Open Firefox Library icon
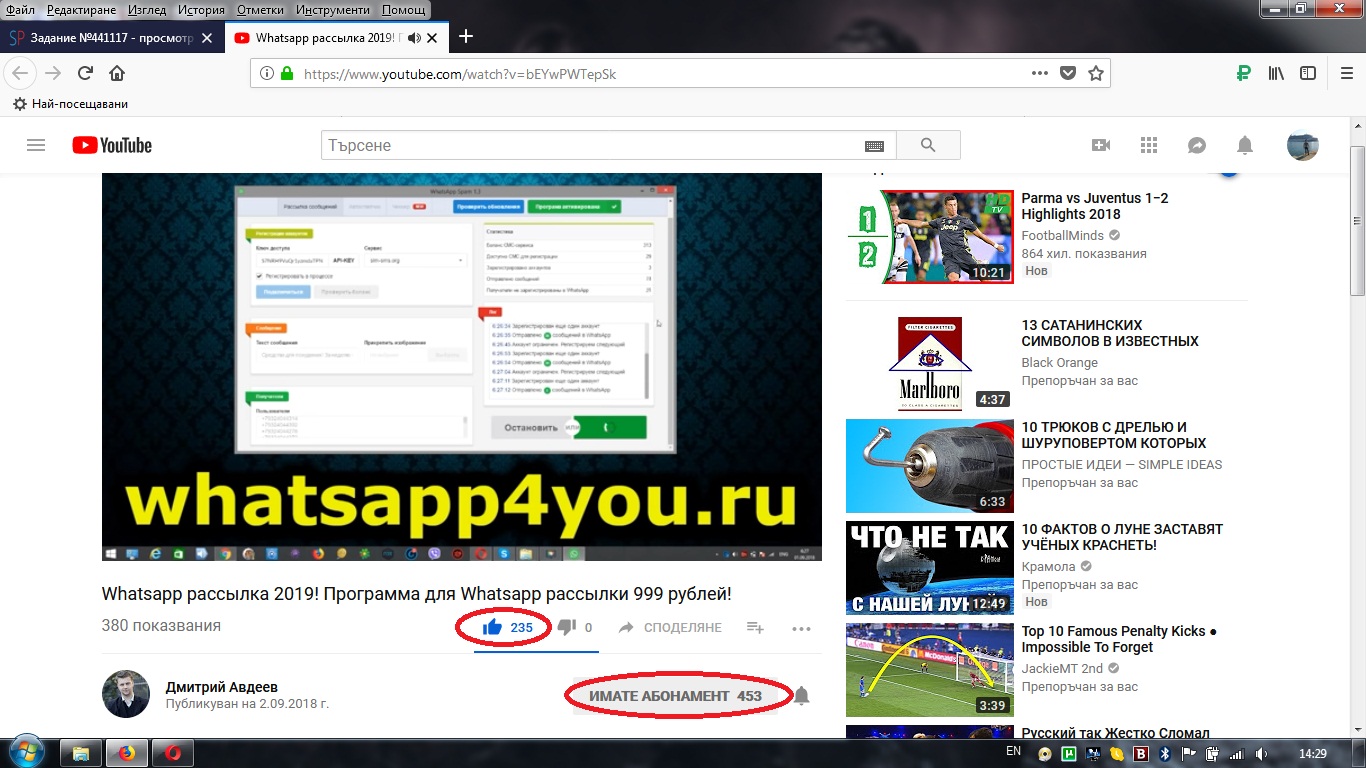The height and width of the screenshot is (768, 1366). [x=1276, y=73]
